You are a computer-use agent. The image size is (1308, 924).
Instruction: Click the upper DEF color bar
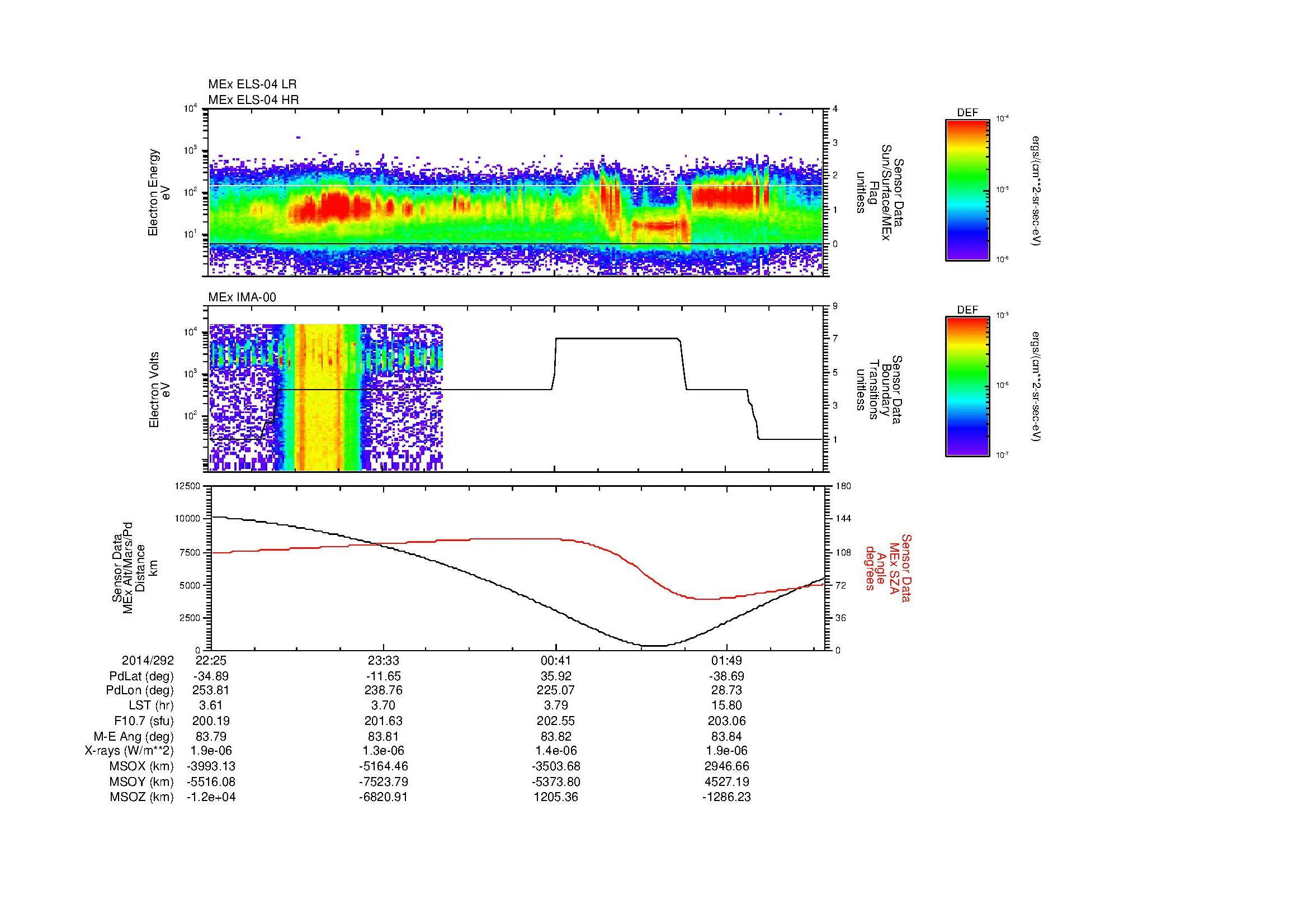(967, 190)
